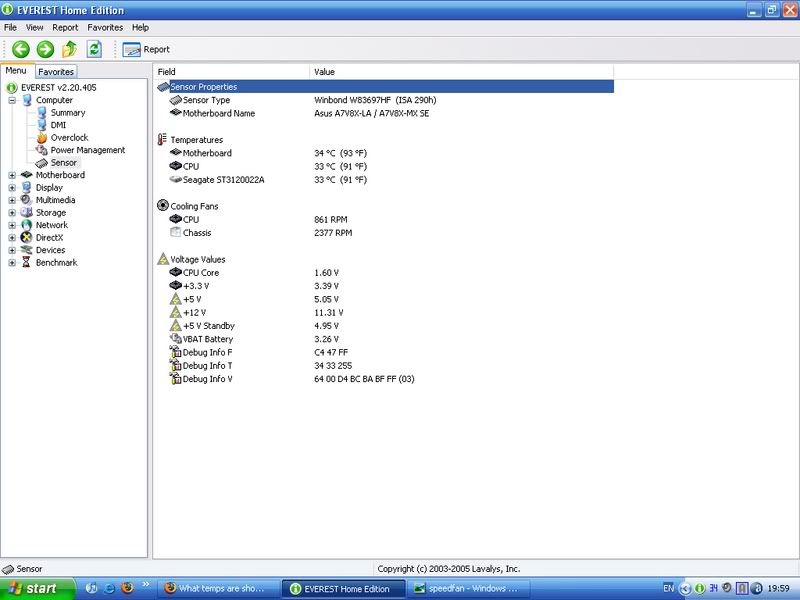Click the Motherboard icon in the tree

coord(27,175)
